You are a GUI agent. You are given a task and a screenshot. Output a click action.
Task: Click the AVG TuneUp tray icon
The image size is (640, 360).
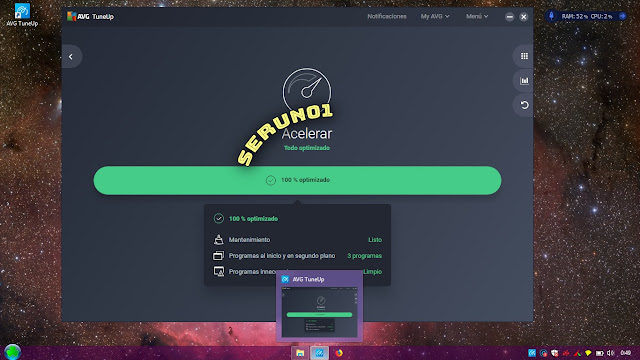(532, 353)
